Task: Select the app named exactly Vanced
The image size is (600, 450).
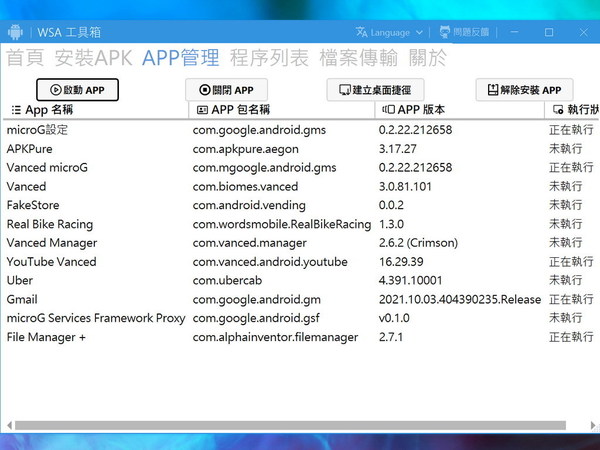Action: 300,187
